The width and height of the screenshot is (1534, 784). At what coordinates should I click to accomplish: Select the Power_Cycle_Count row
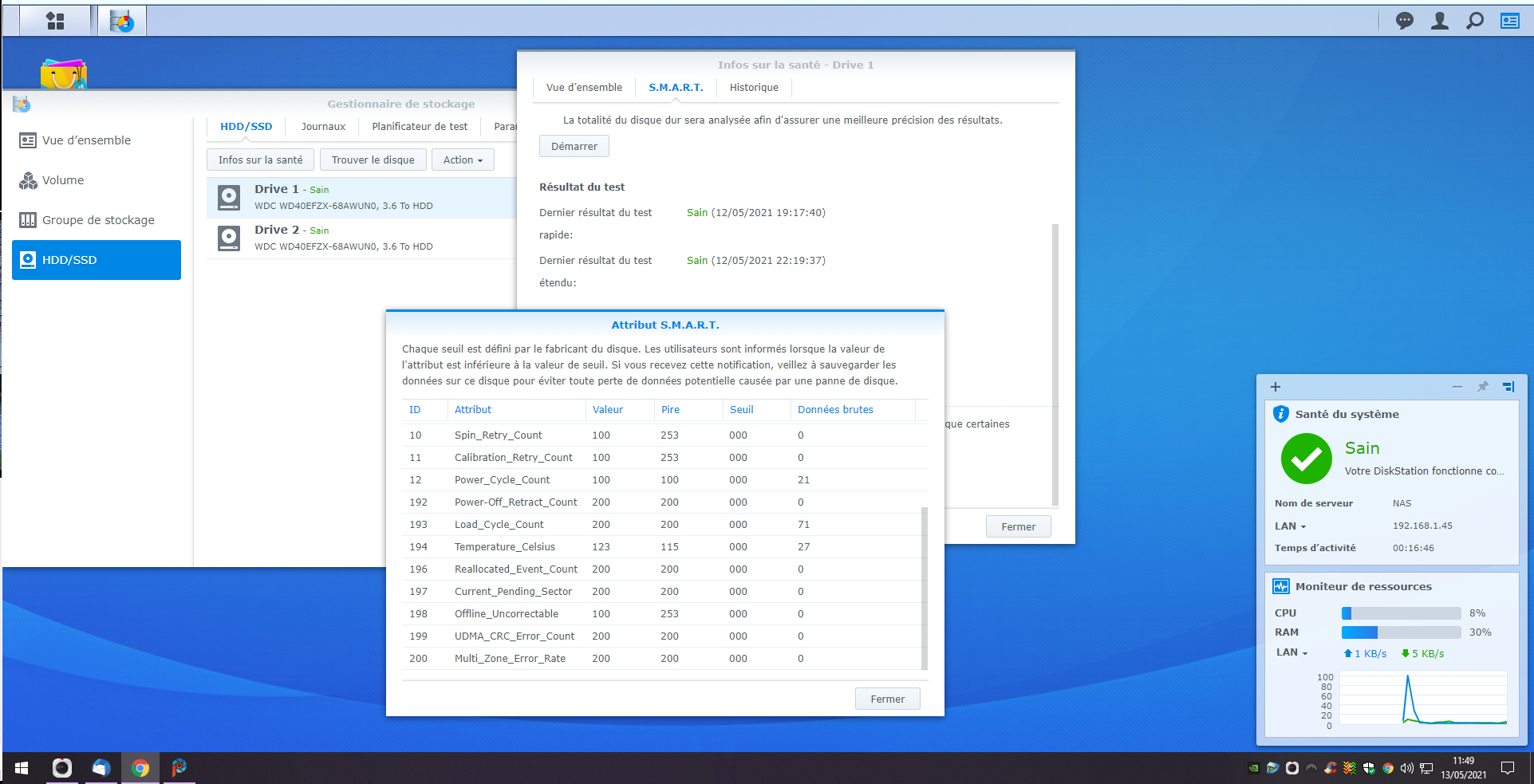(661, 479)
